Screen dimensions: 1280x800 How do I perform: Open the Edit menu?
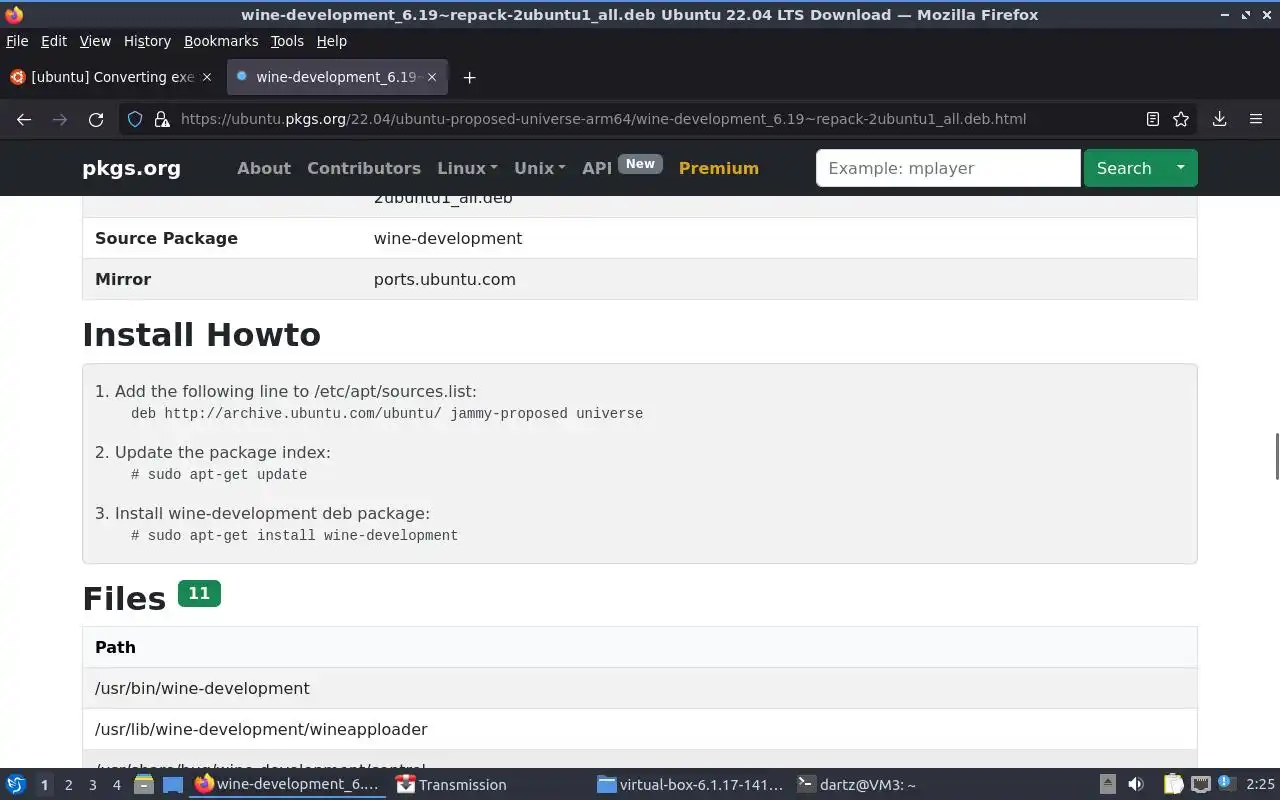[54, 41]
